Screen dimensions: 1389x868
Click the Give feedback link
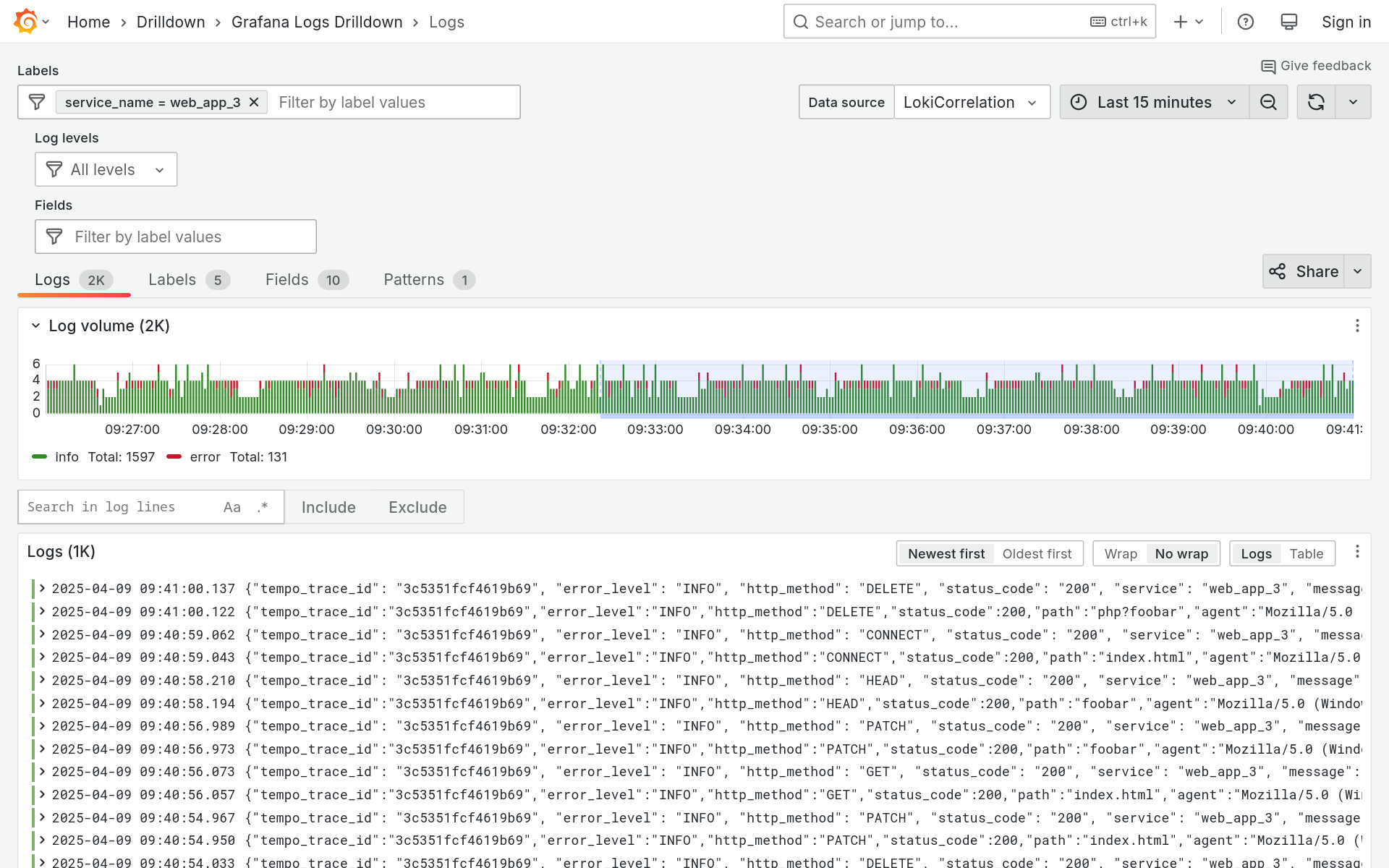point(1316,66)
